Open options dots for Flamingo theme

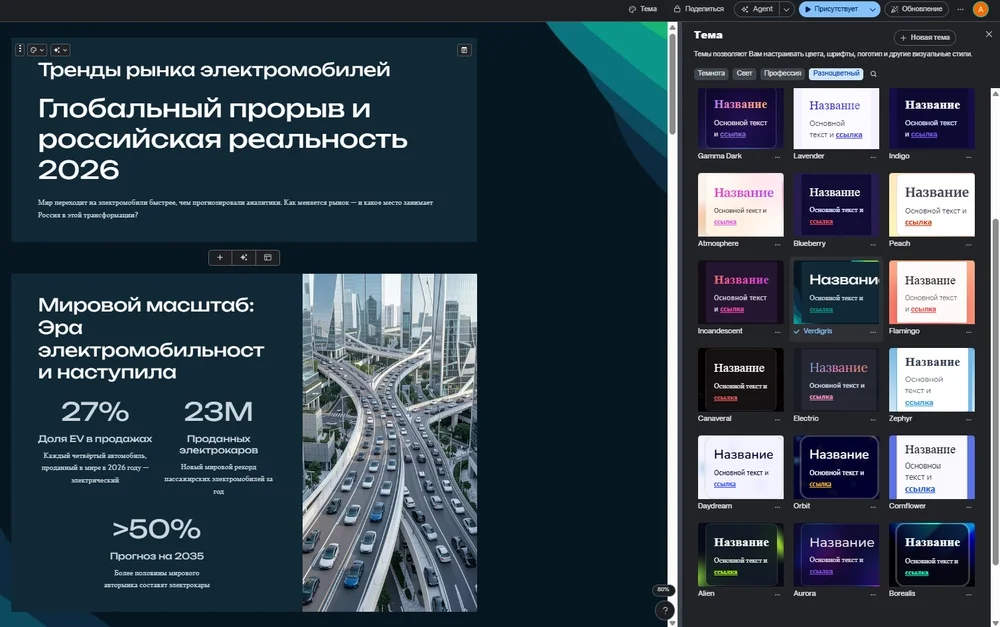click(x=969, y=331)
